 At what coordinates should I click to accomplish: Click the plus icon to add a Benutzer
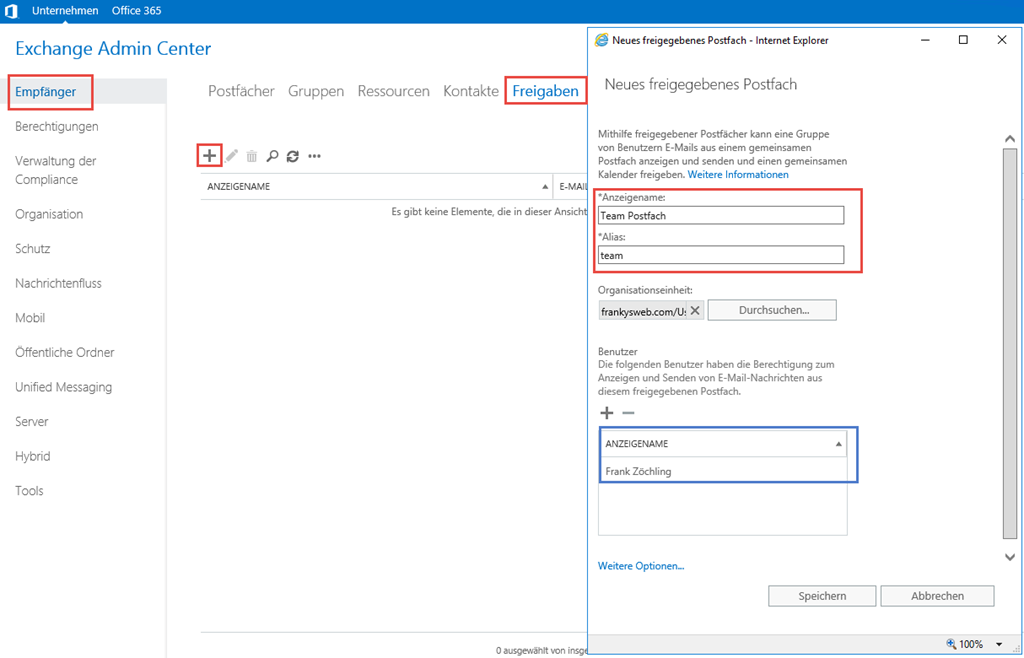(x=606, y=413)
